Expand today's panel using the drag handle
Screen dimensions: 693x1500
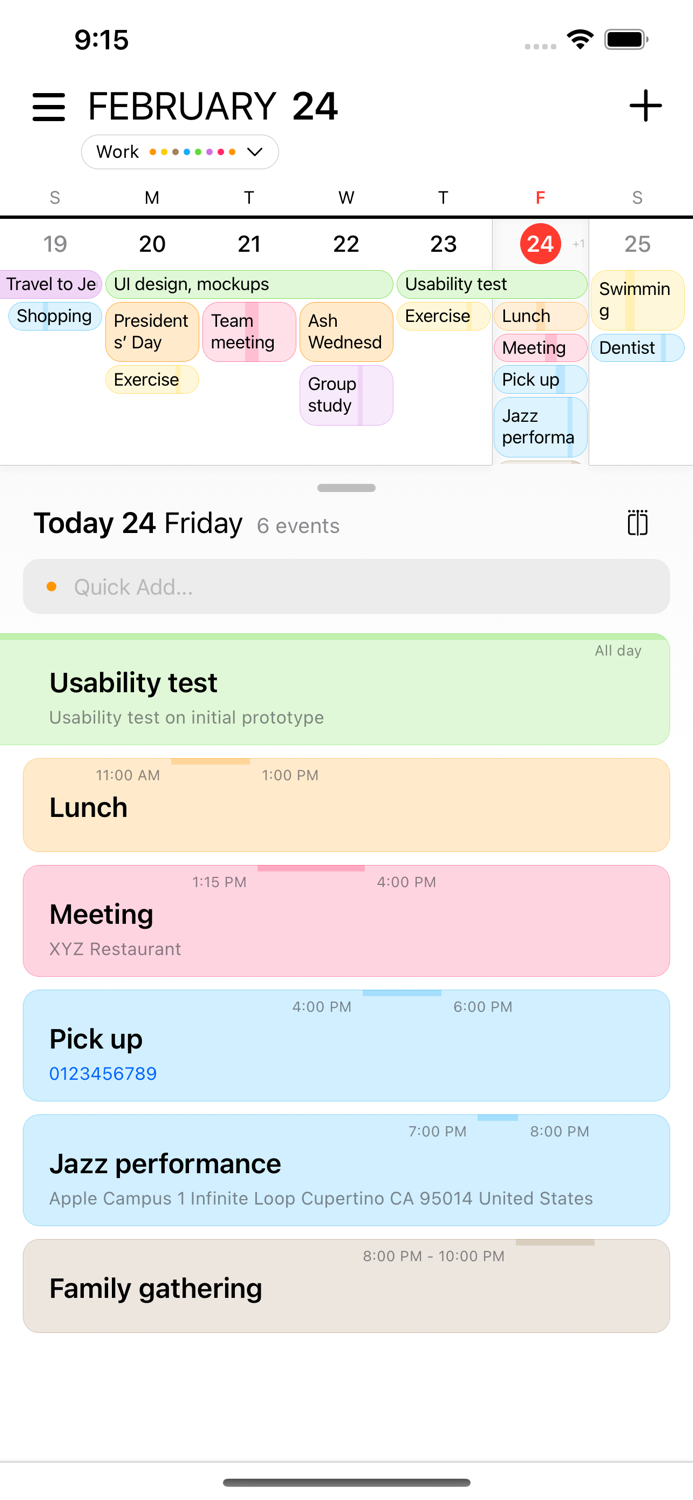346,488
